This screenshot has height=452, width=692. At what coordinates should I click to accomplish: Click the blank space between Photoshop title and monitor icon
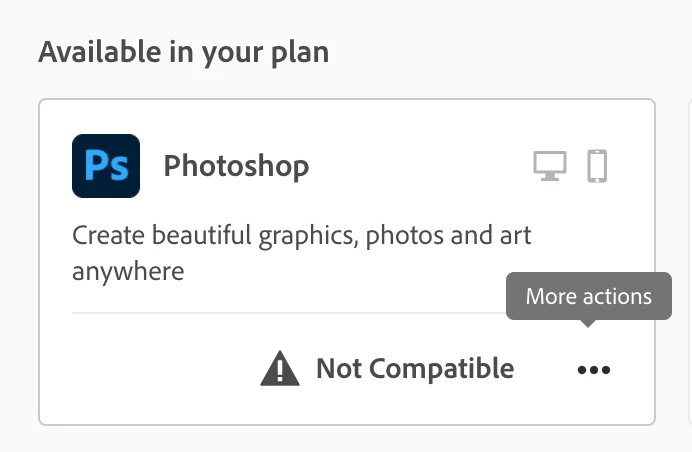pyautogui.click(x=419, y=166)
